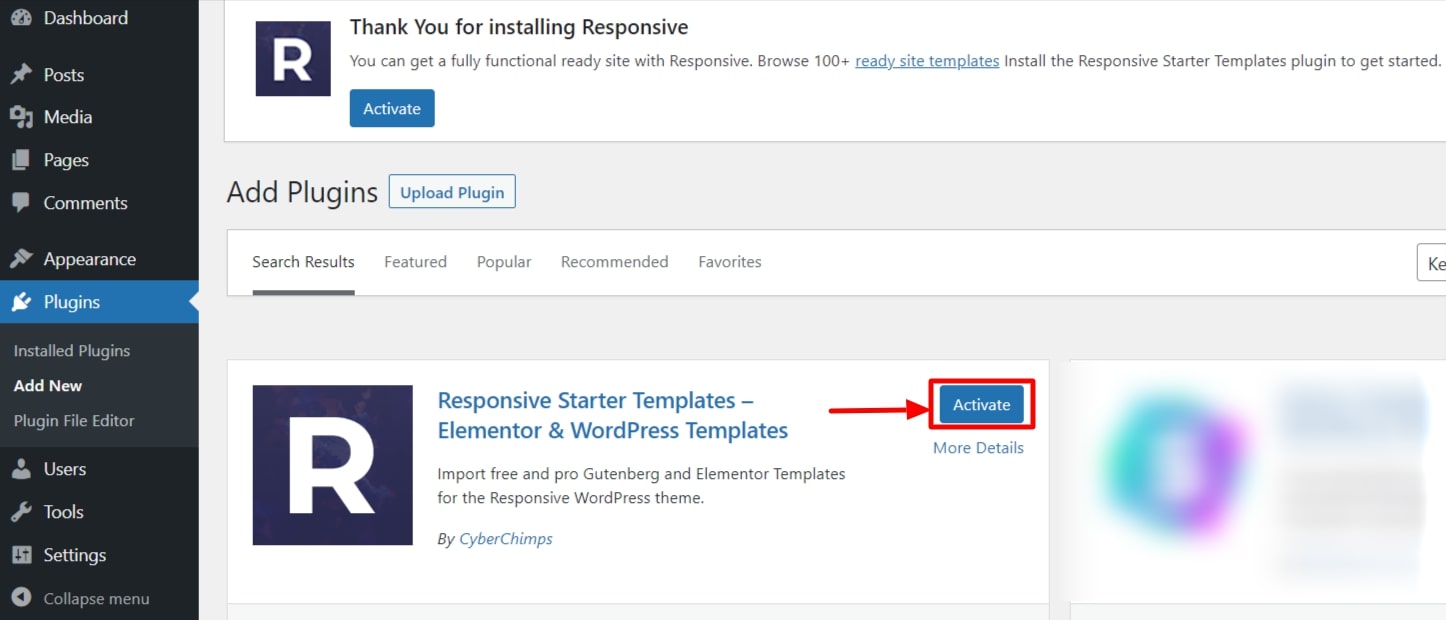Collapse the admin sidebar menu

point(96,599)
